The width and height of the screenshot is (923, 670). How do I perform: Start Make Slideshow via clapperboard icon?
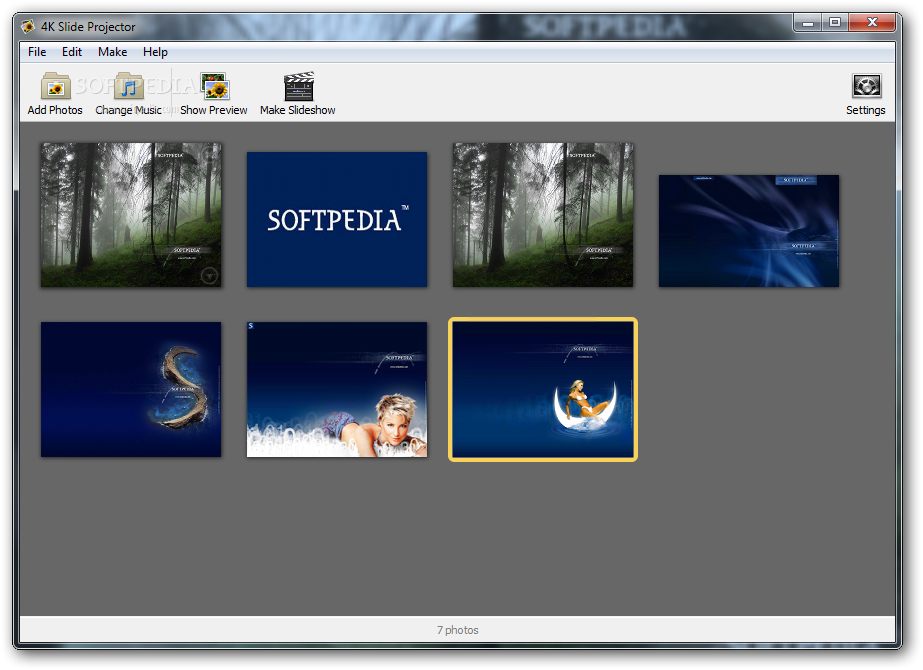pos(298,87)
